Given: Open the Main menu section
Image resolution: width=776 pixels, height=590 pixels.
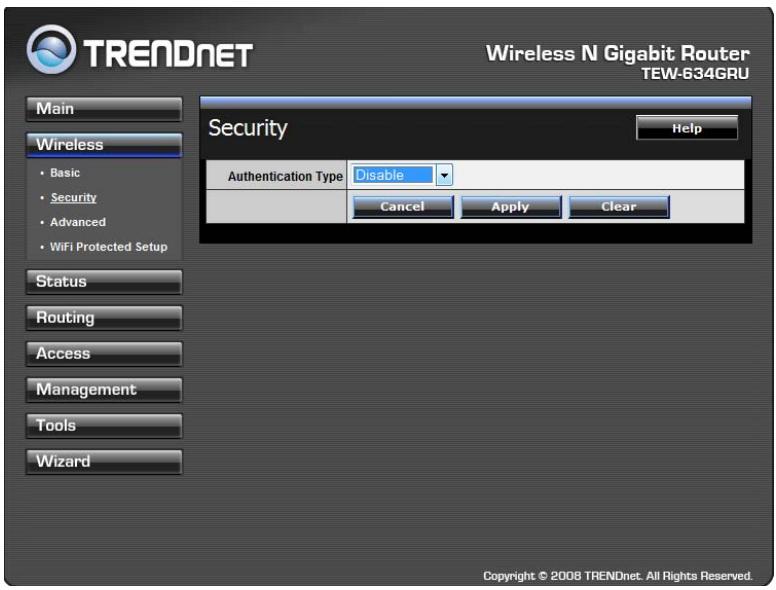Looking at the screenshot, I should tap(104, 109).
